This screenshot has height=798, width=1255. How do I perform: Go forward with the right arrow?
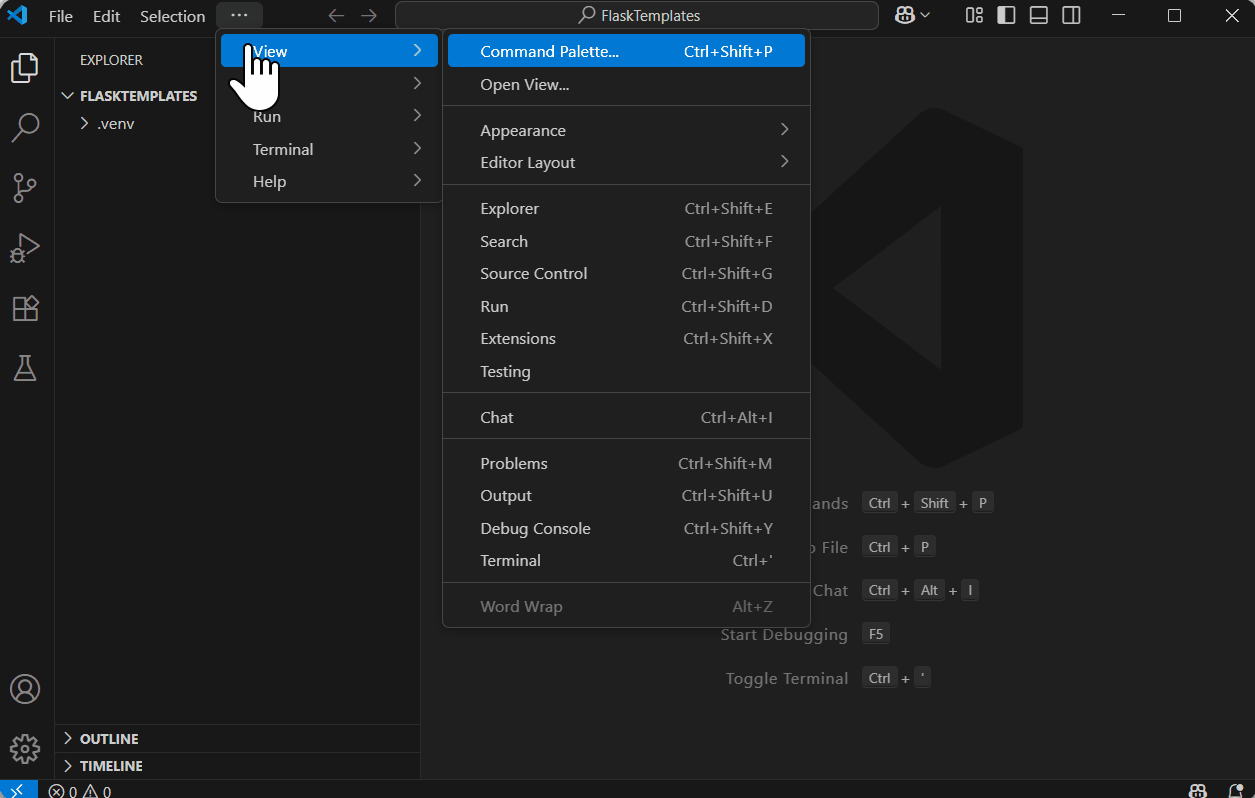pos(369,16)
